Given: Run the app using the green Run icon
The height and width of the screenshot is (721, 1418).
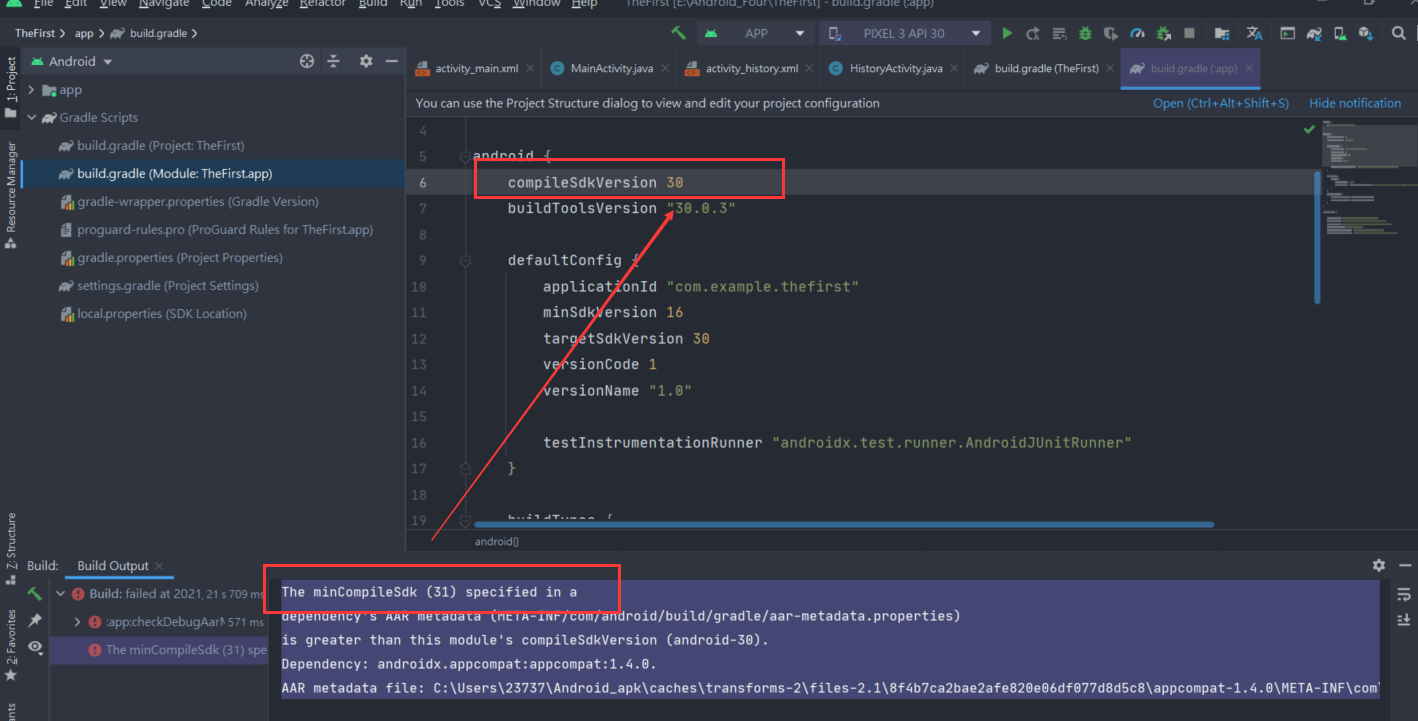Looking at the screenshot, I should coord(1007,33).
